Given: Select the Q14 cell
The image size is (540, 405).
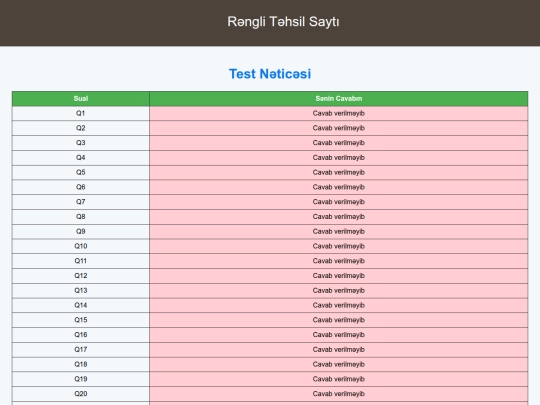Looking at the screenshot, I should [x=81, y=305].
